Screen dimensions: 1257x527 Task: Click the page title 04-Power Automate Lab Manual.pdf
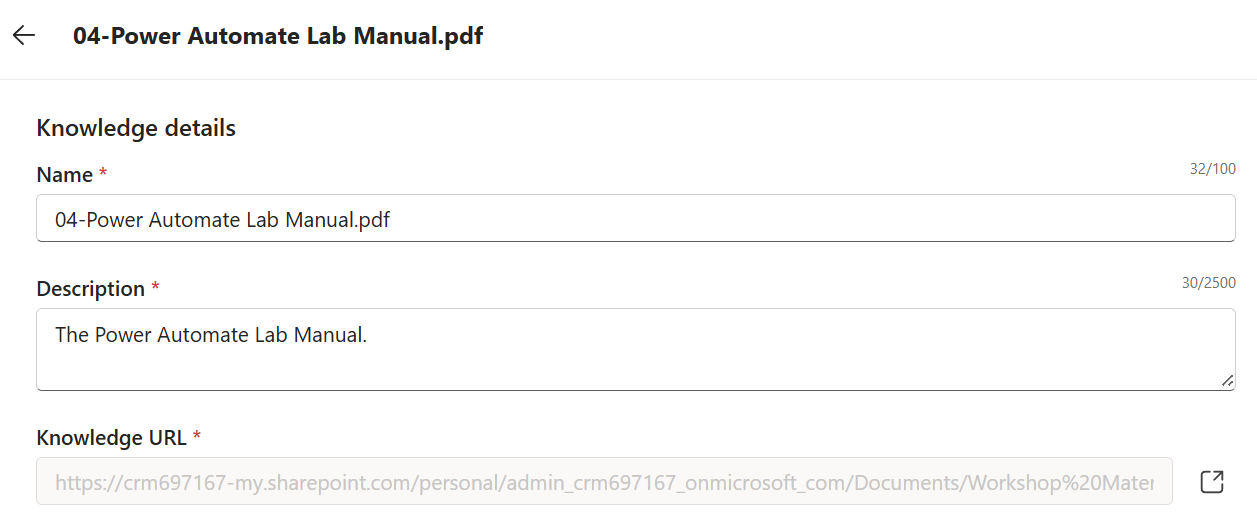coord(278,37)
